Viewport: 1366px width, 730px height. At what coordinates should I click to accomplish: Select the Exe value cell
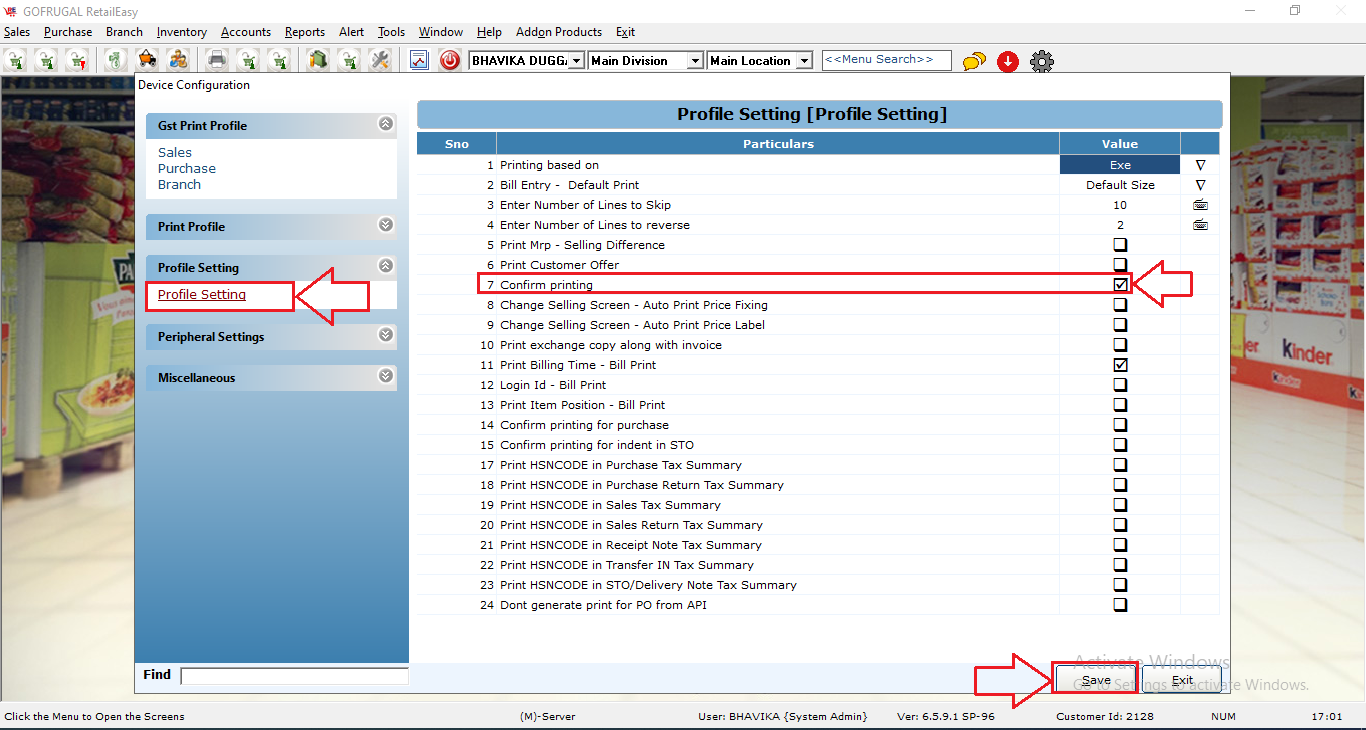(1120, 165)
